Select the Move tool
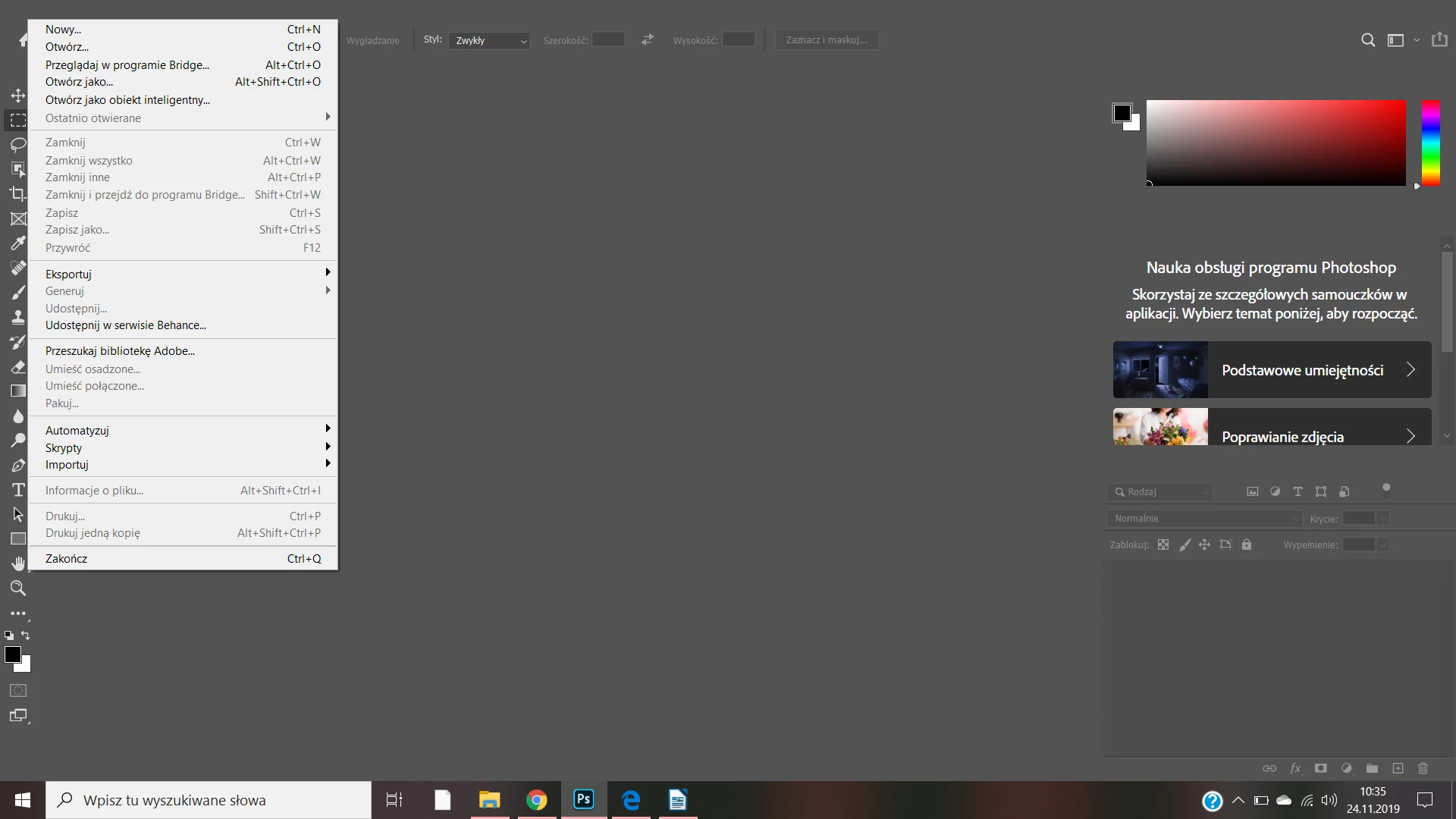The width and height of the screenshot is (1456, 819). (17, 96)
